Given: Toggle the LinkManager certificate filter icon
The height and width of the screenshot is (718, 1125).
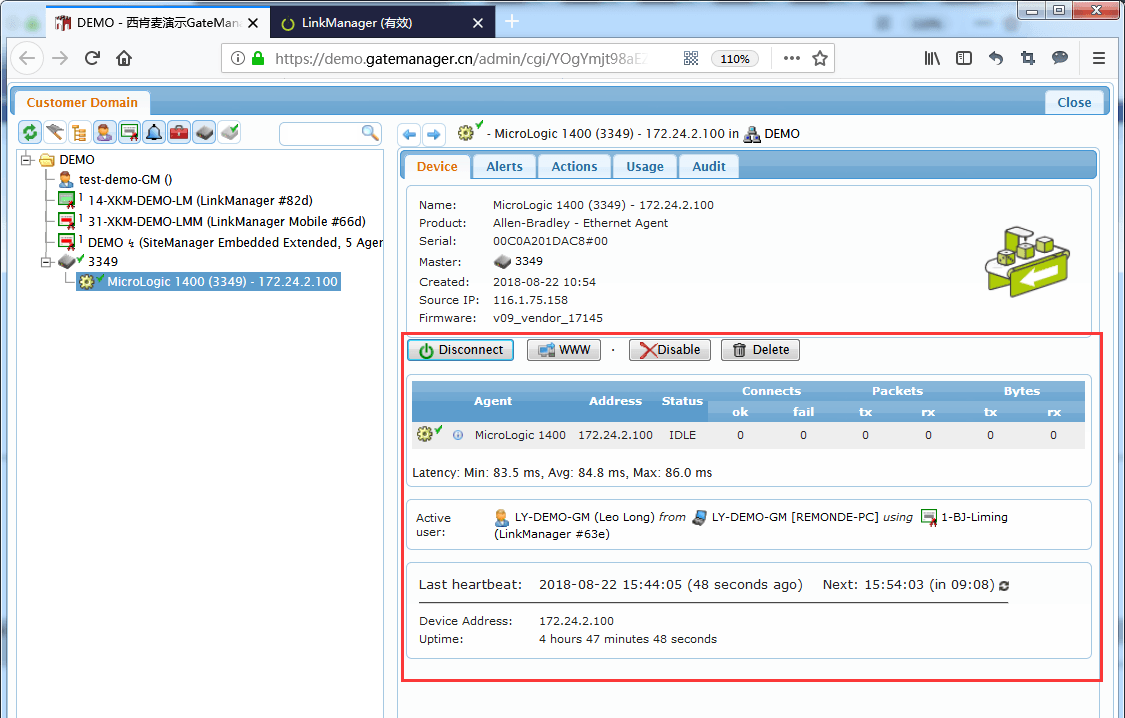Looking at the screenshot, I should pos(129,133).
